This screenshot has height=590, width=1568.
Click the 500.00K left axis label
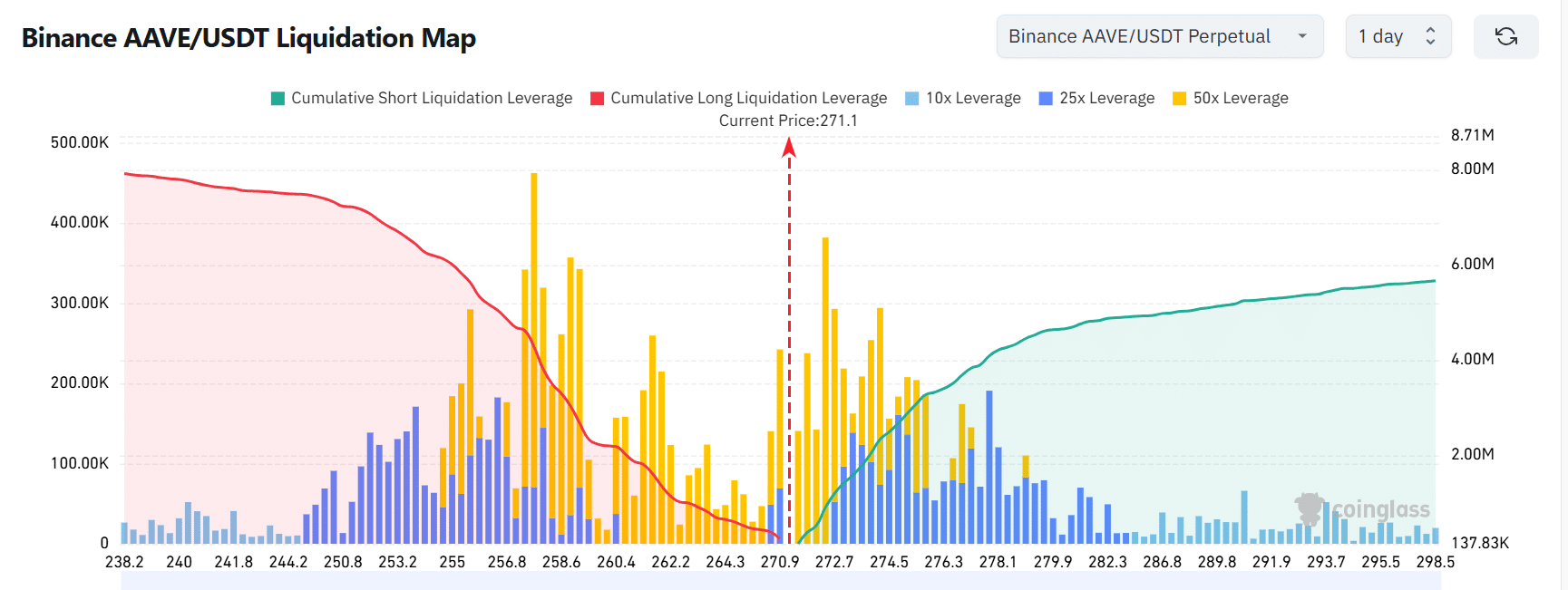pyautogui.click(x=80, y=142)
